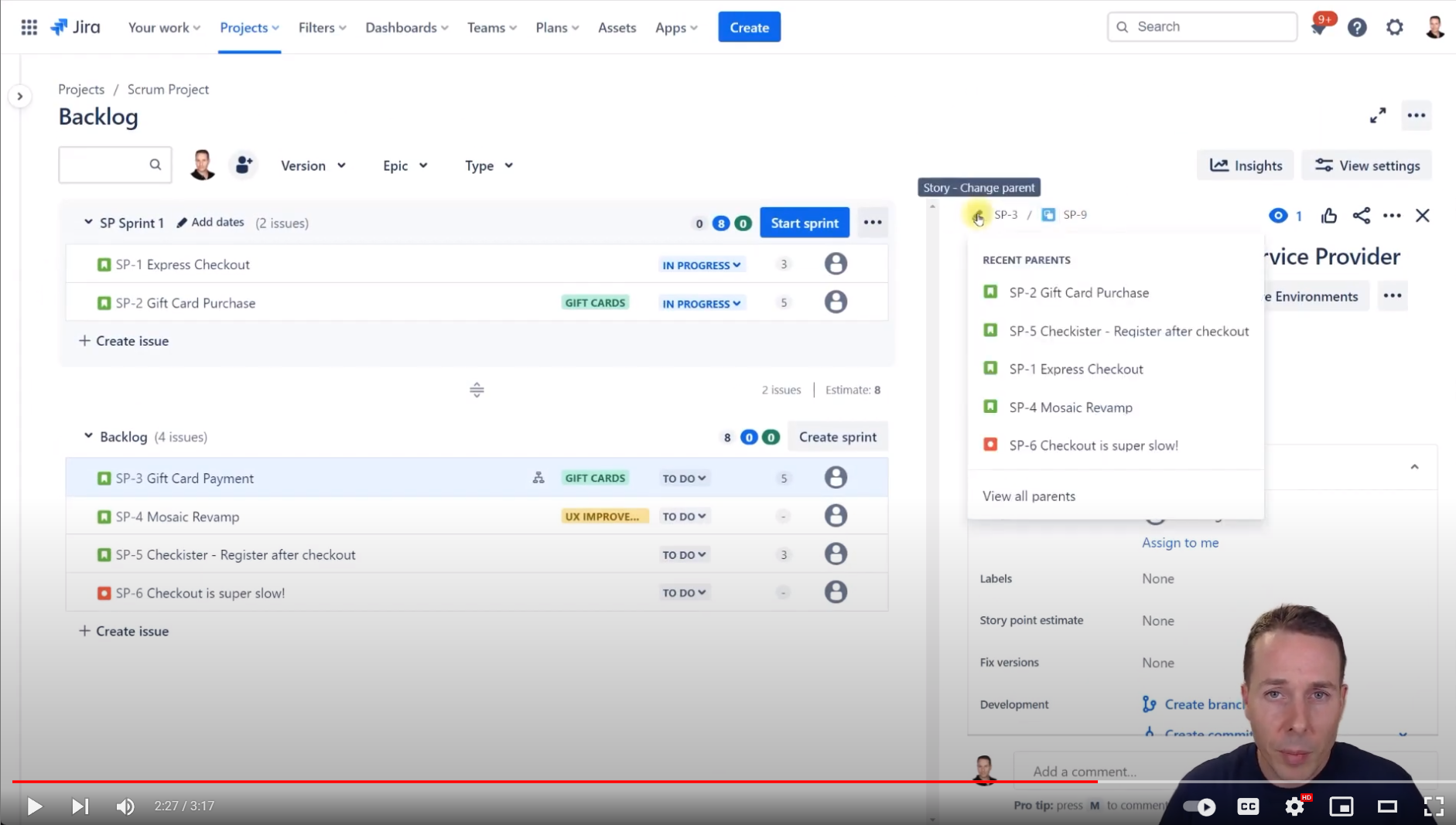Viewport: 1456px width, 825px height.
Task: Open the Jira settings gear
Action: coord(1394,27)
